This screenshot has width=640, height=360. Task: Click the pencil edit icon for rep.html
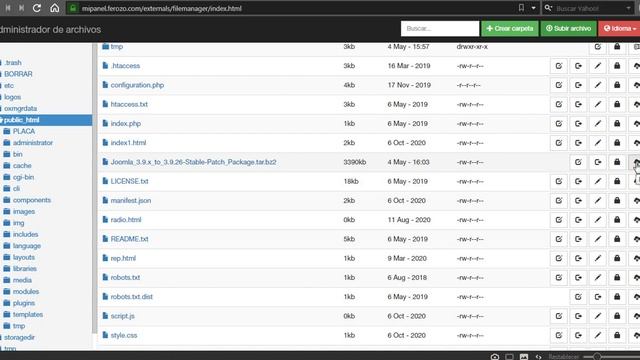tap(598, 258)
